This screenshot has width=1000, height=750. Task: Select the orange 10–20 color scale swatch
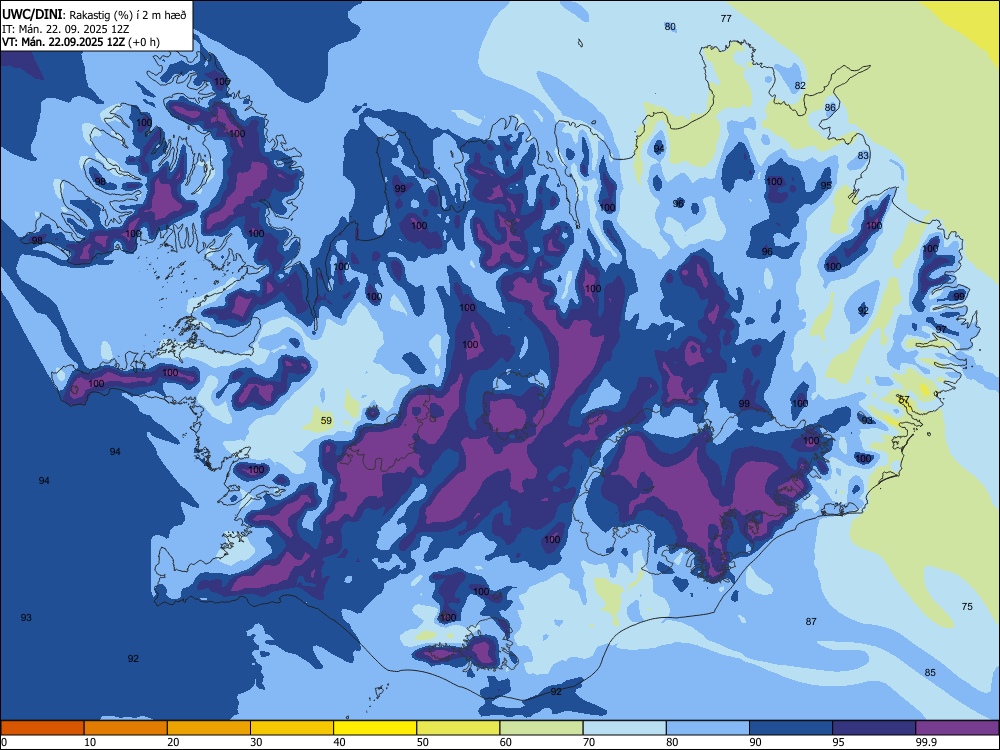click(126, 728)
